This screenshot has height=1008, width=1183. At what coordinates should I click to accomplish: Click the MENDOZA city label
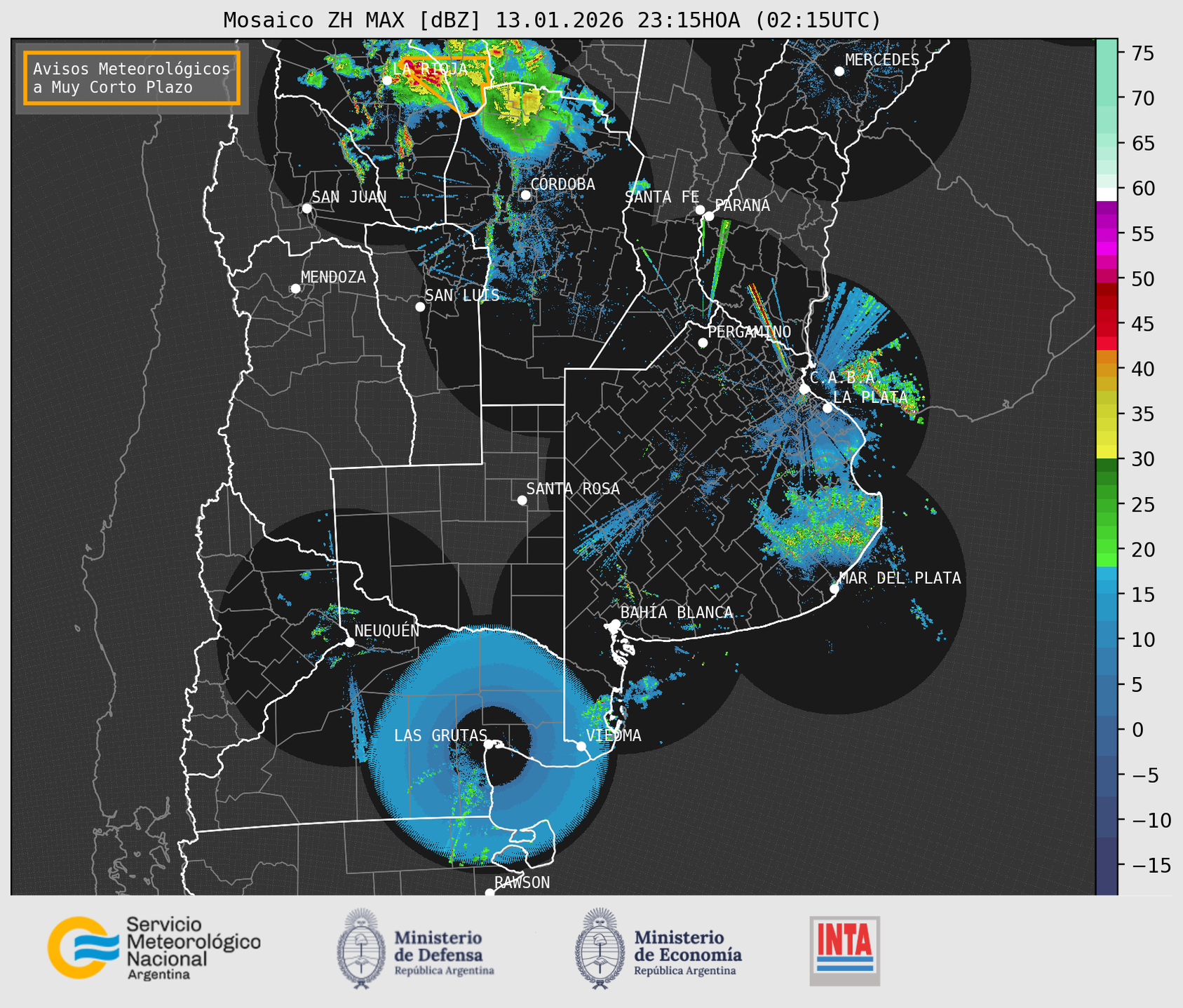point(333,277)
